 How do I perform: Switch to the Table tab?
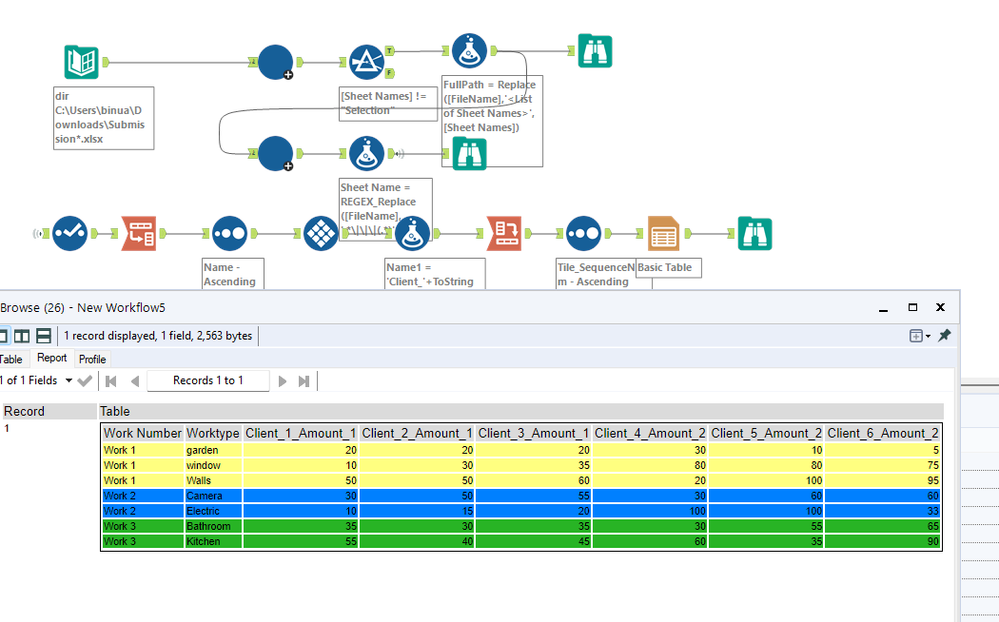[x=12, y=359]
